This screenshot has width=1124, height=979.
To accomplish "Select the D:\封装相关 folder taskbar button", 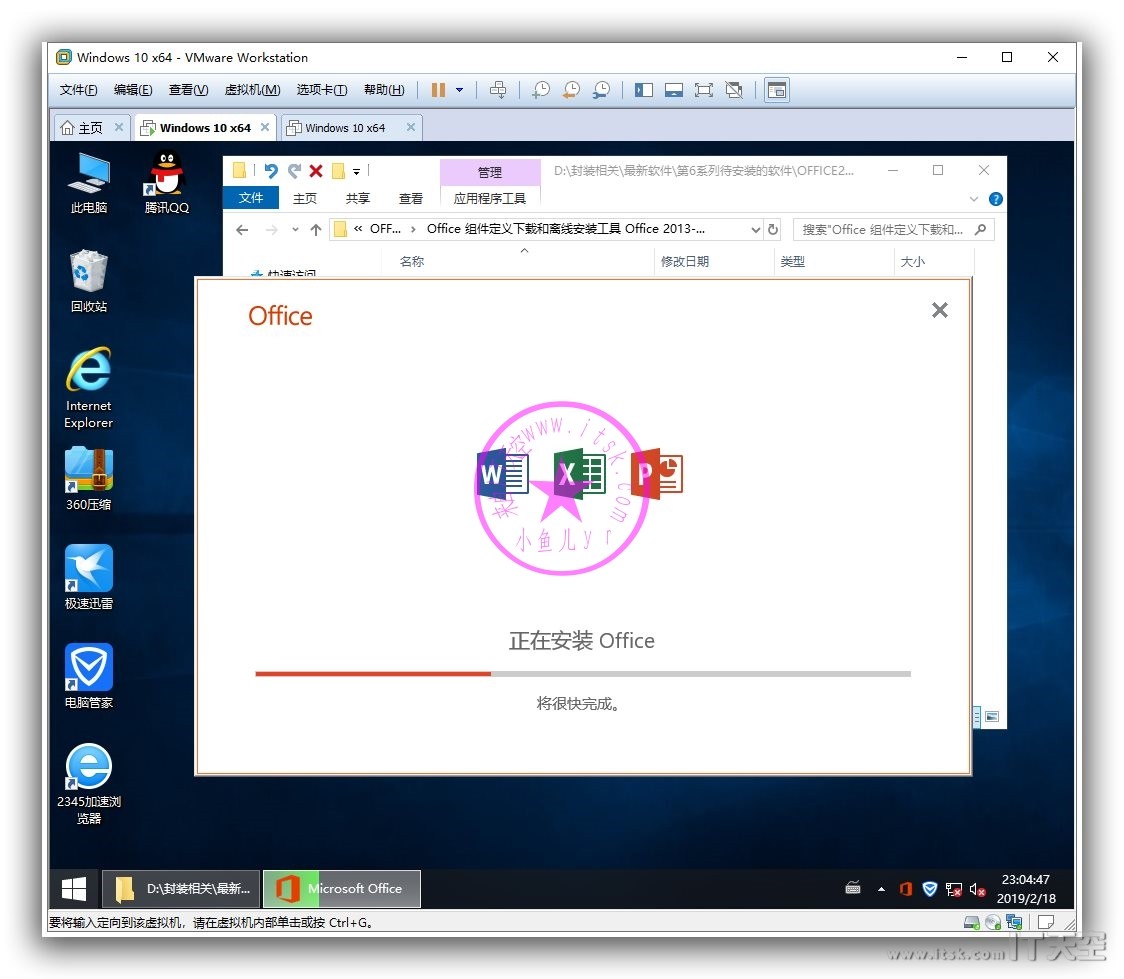I will tap(181, 889).
